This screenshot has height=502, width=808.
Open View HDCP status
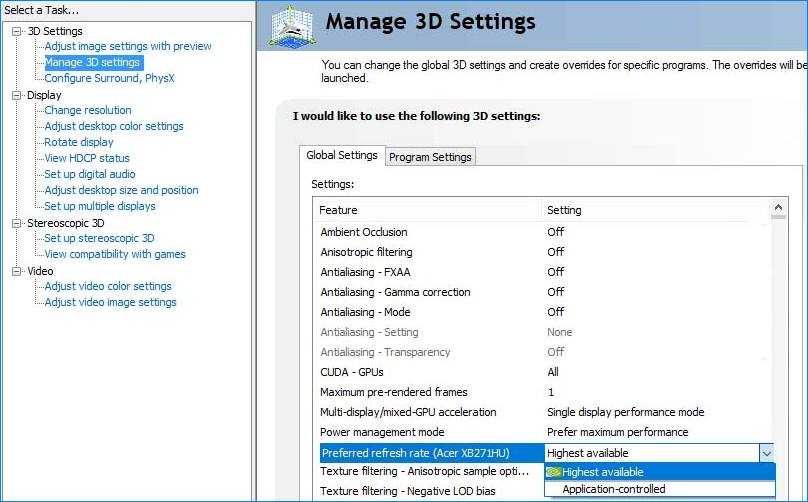[x=87, y=158]
